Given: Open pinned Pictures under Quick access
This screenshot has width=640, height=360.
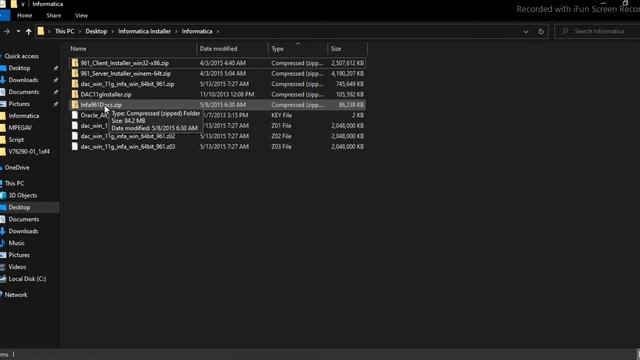Looking at the screenshot, I should tap(19, 104).
